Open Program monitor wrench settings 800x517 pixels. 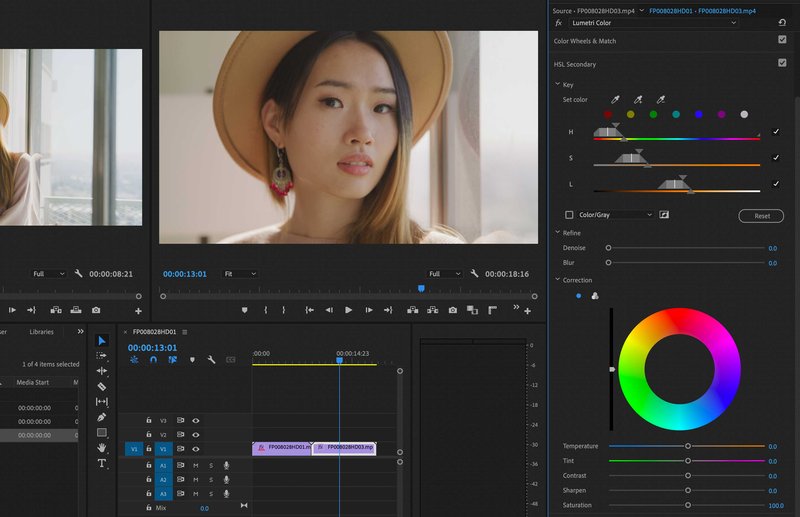[x=474, y=274]
